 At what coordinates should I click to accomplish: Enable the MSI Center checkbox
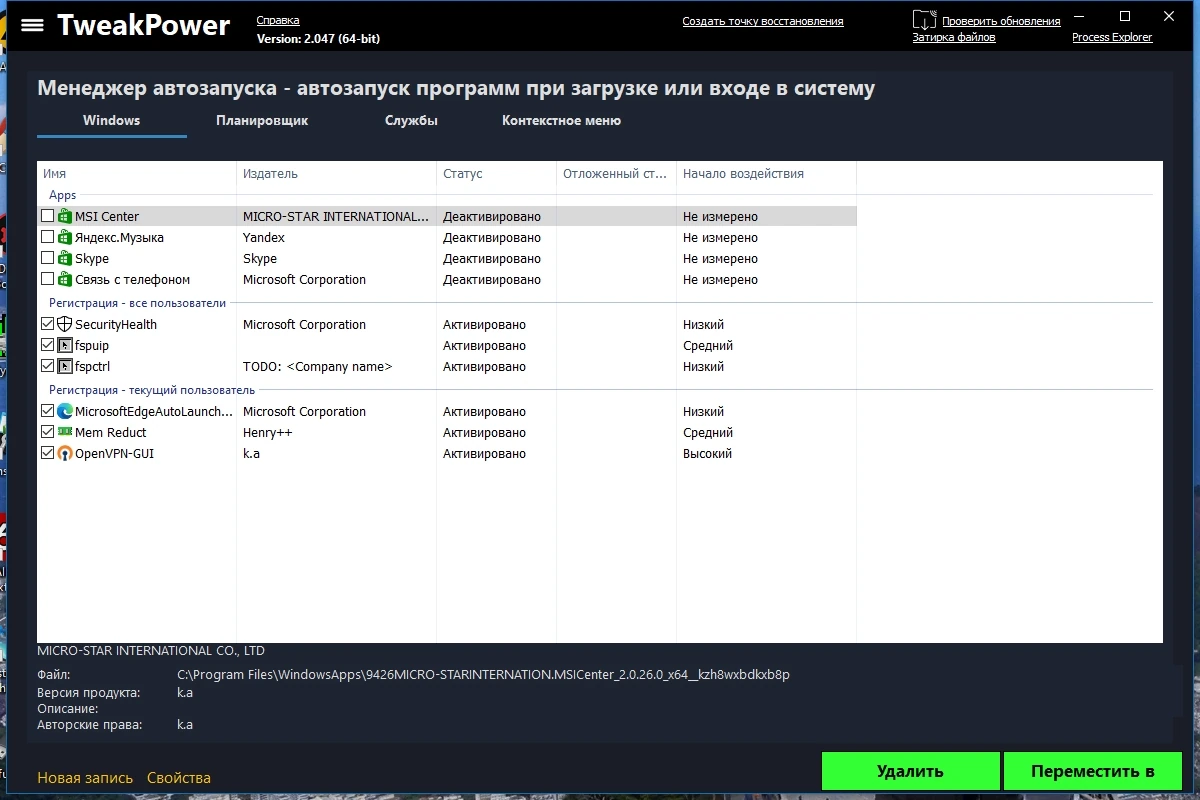coord(47,216)
